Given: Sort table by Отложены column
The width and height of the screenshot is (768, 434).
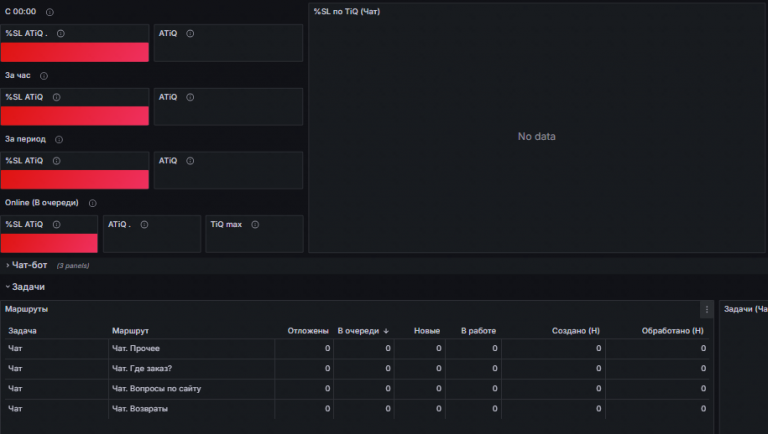Looking at the screenshot, I should click(308, 331).
